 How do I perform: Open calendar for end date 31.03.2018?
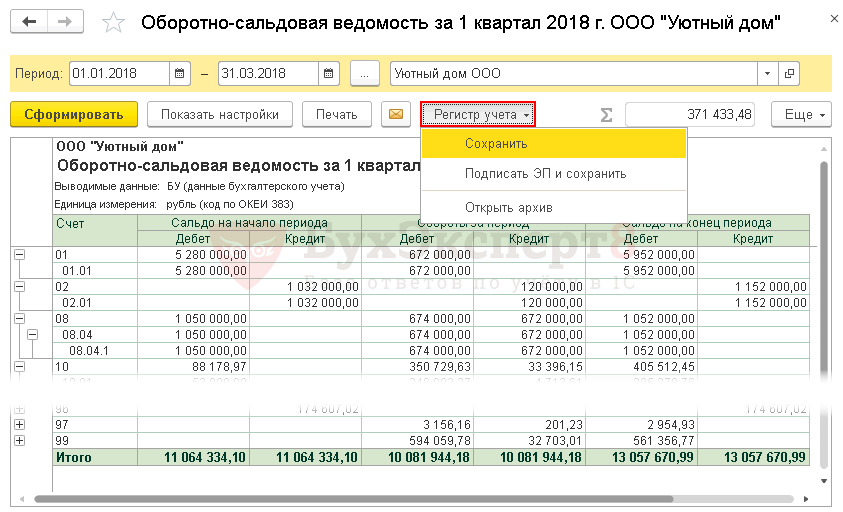tap(329, 73)
